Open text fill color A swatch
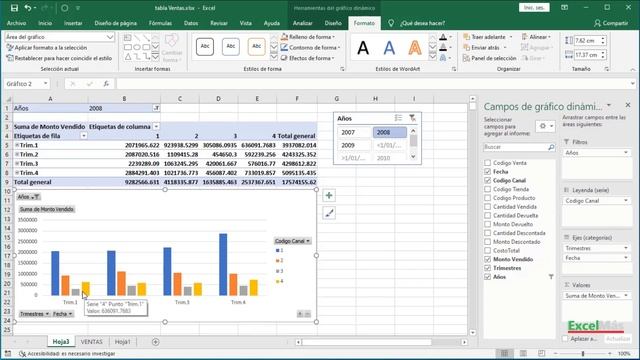This screenshot has width=640, height=360. click(443, 37)
